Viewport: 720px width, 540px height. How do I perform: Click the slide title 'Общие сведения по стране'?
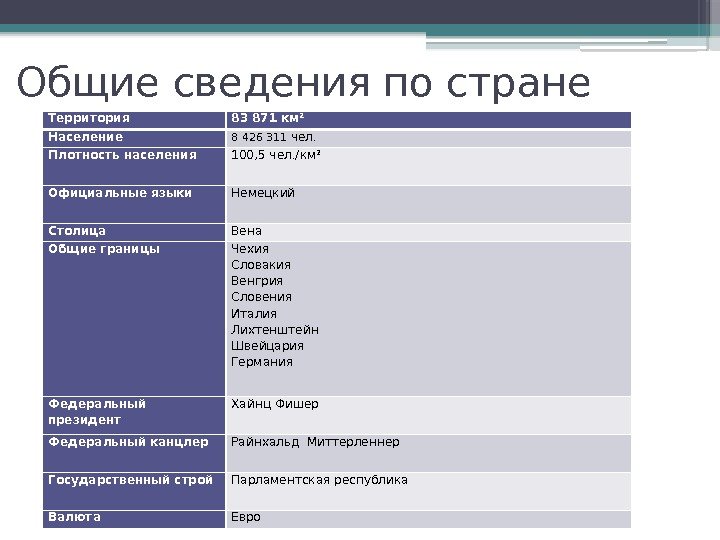point(303,83)
